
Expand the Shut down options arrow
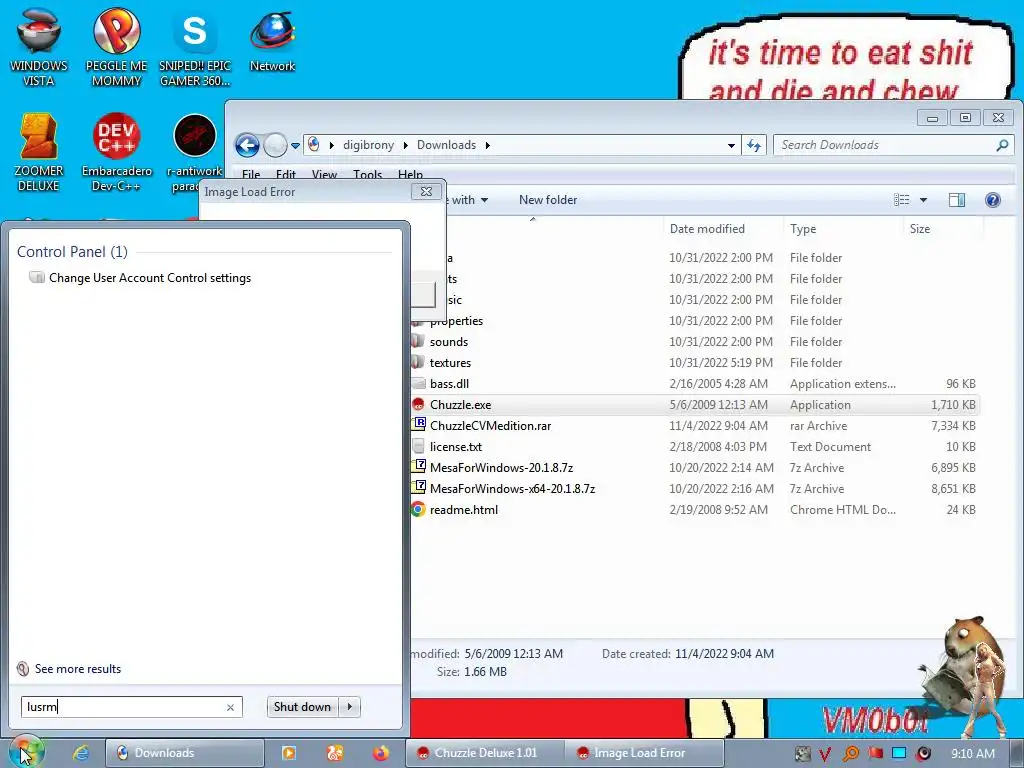pyautogui.click(x=350, y=707)
